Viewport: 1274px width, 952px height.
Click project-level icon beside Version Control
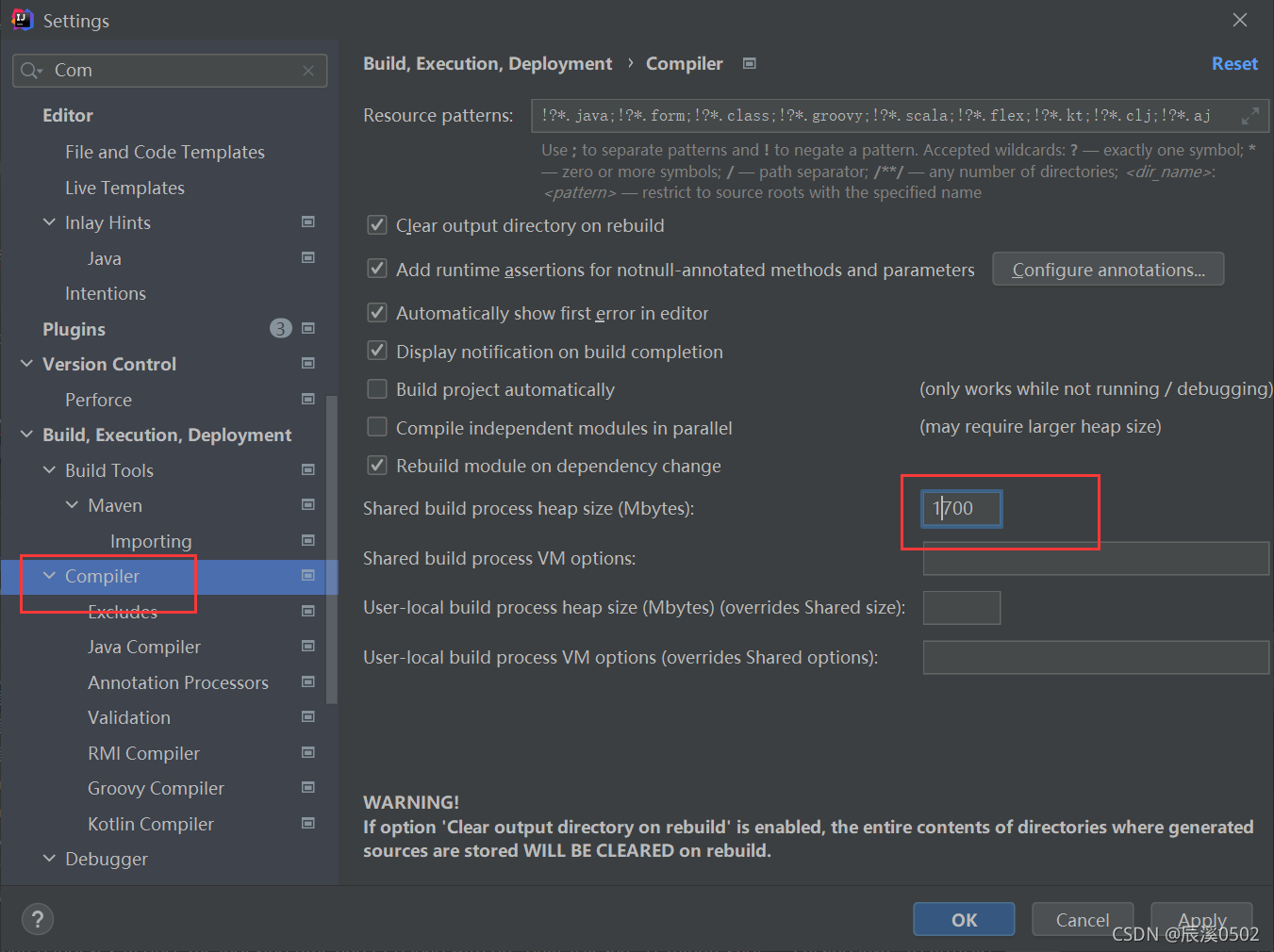point(307,363)
